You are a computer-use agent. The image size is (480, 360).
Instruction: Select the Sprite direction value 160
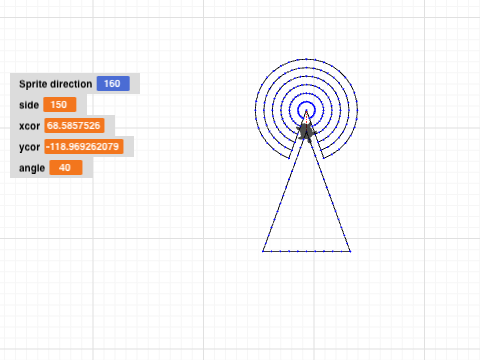(x=113, y=84)
